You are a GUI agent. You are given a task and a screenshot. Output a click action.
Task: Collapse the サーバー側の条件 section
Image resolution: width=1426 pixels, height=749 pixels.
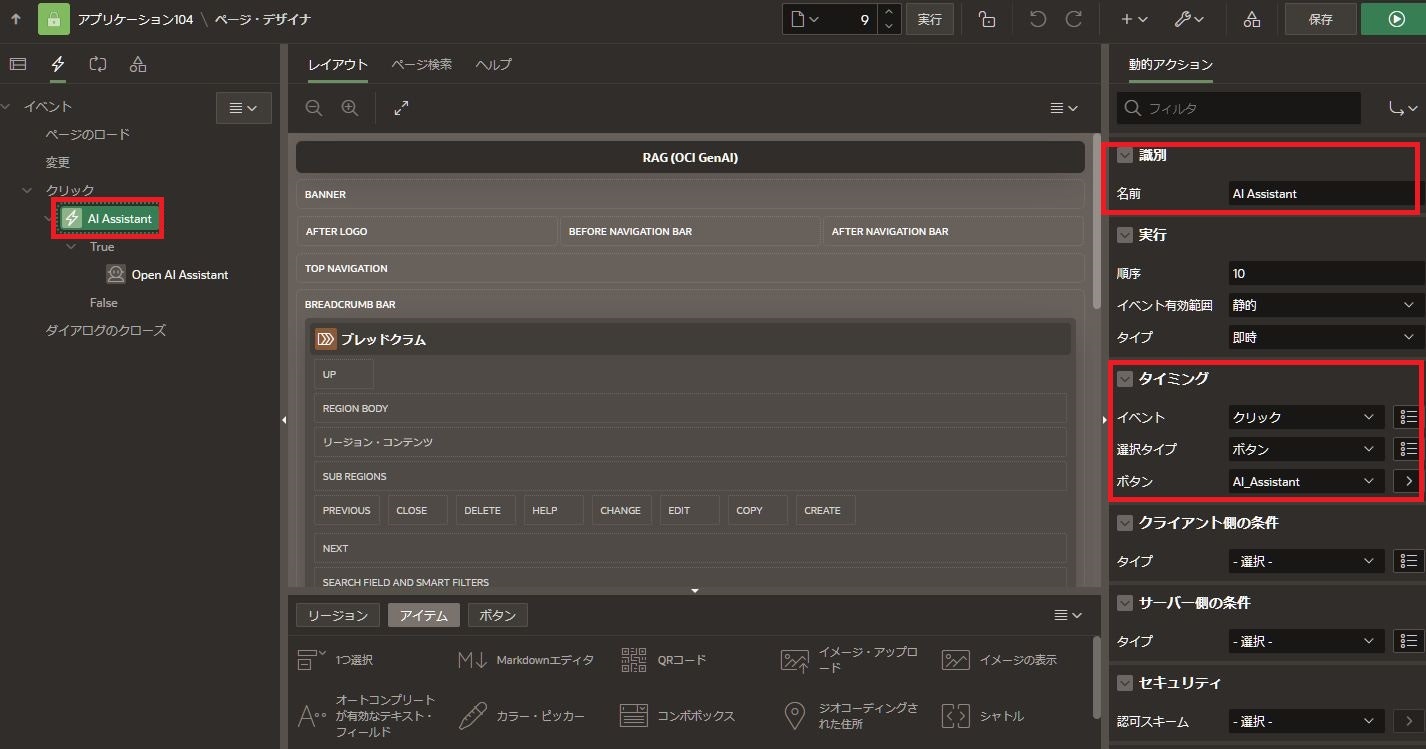(1125, 602)
